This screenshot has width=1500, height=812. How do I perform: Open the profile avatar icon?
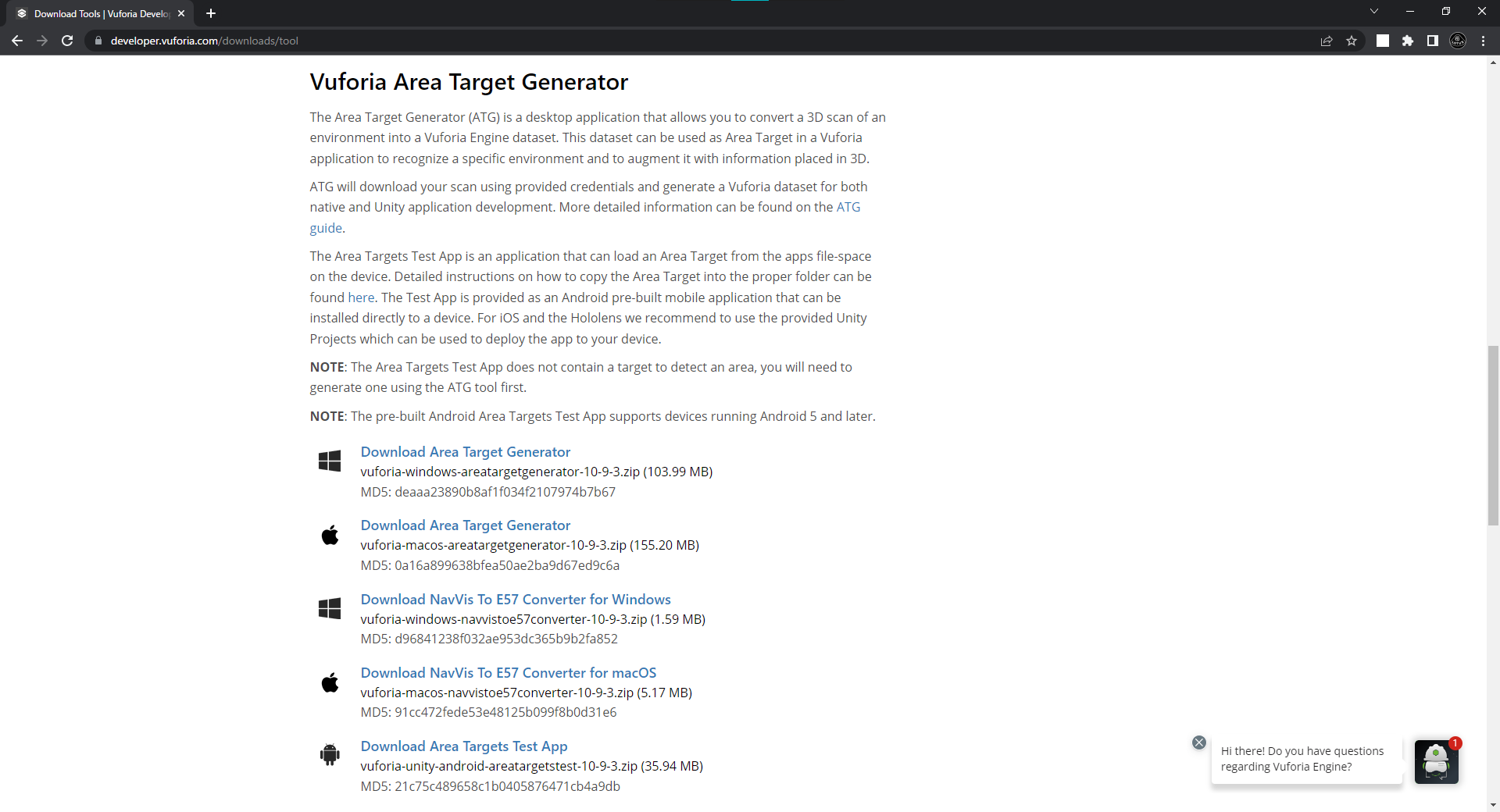pyautogui.click(x=1458, y=41)
